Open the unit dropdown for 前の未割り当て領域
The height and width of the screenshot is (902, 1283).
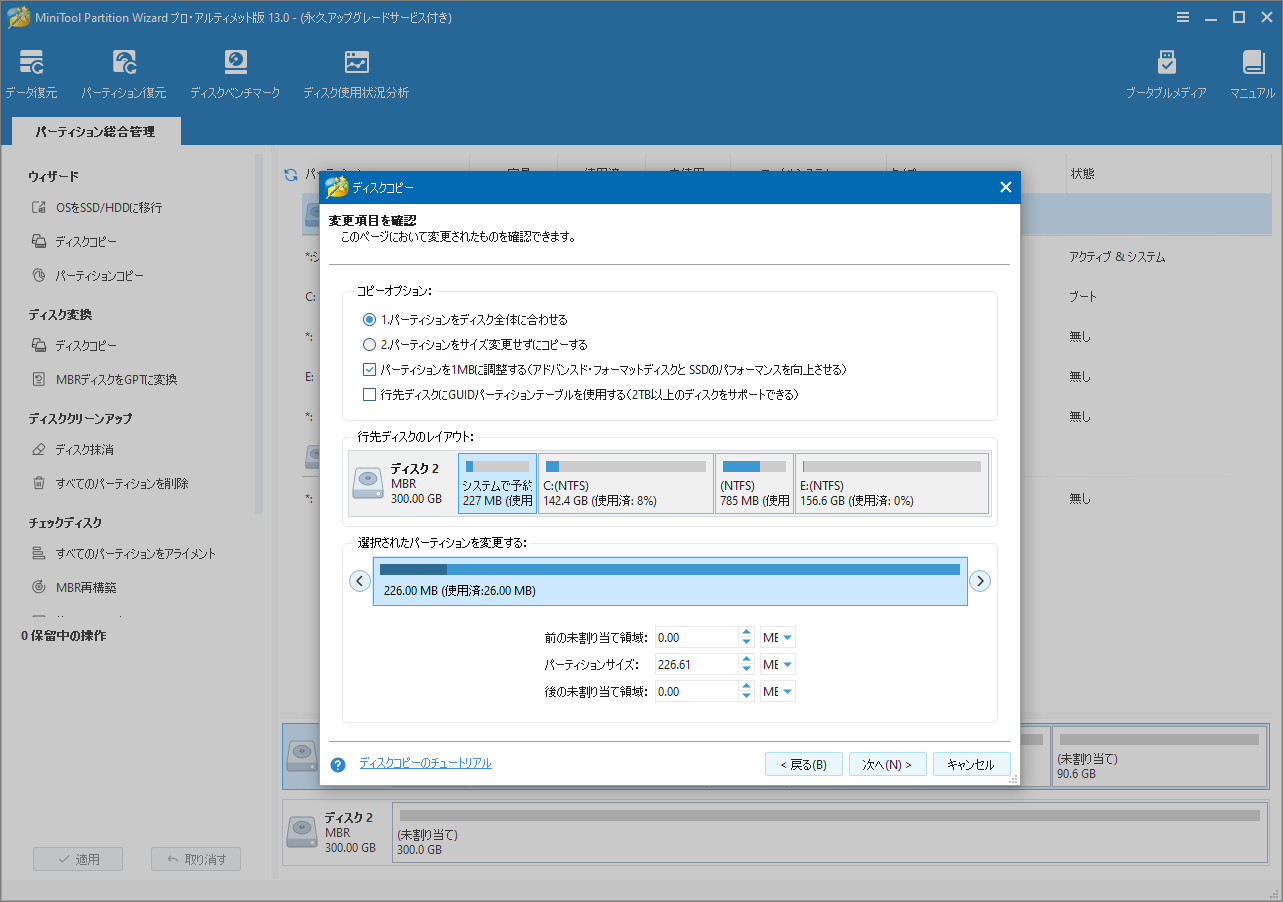pos(777,636)
